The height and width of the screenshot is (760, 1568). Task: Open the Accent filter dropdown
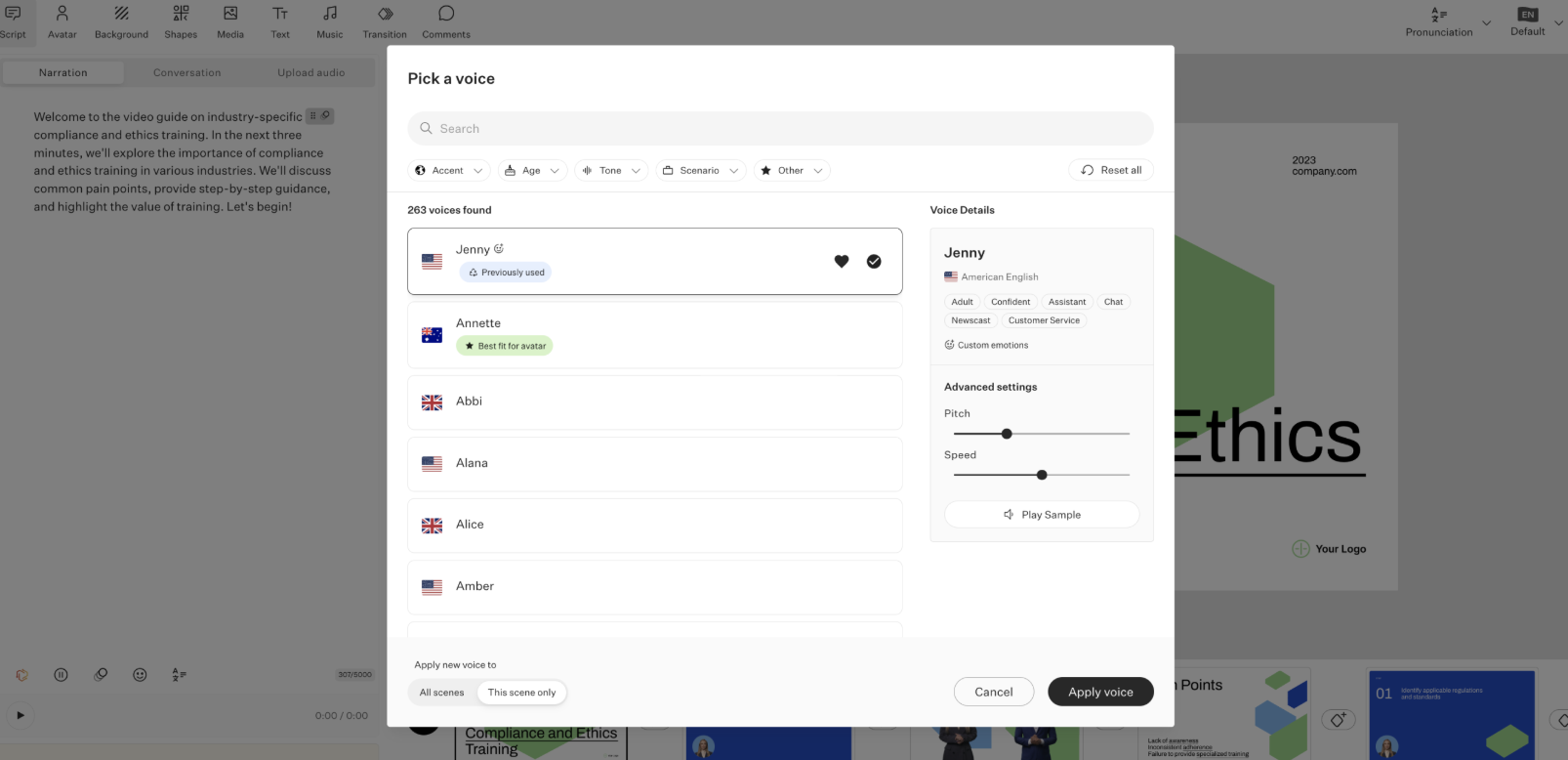[449, 170]
